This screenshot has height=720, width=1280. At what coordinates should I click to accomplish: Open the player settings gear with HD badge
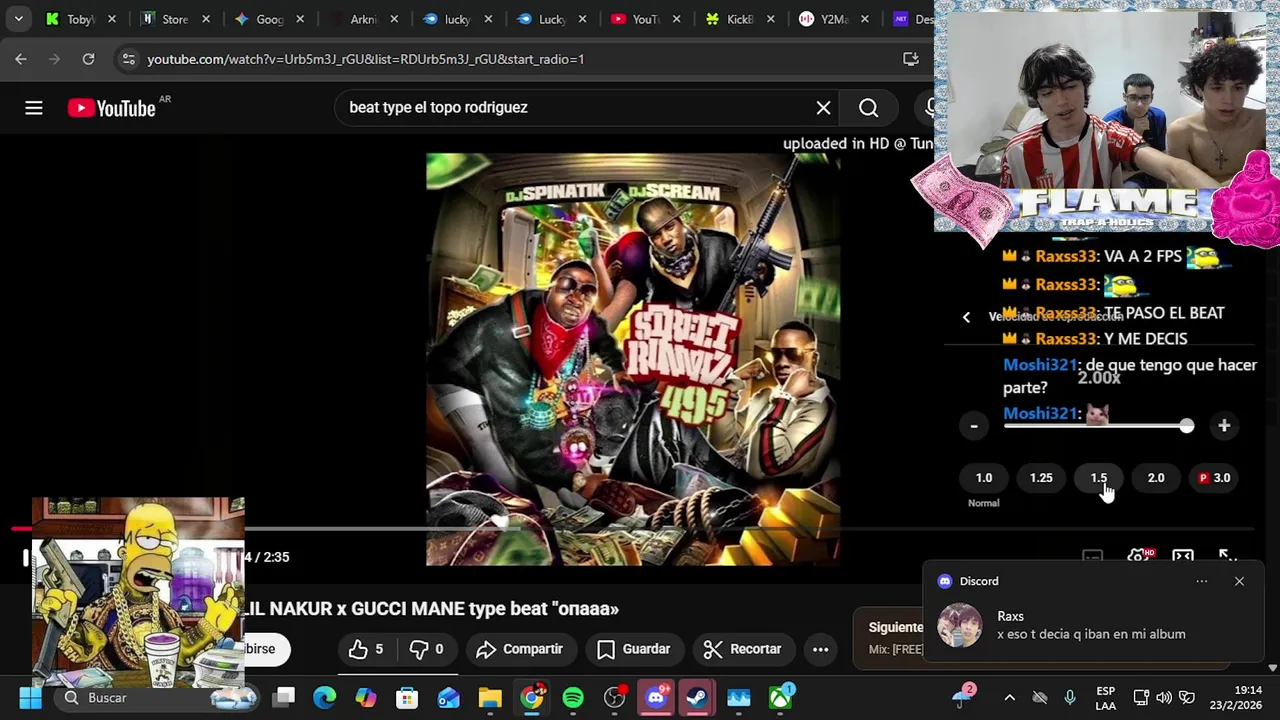1138,557
